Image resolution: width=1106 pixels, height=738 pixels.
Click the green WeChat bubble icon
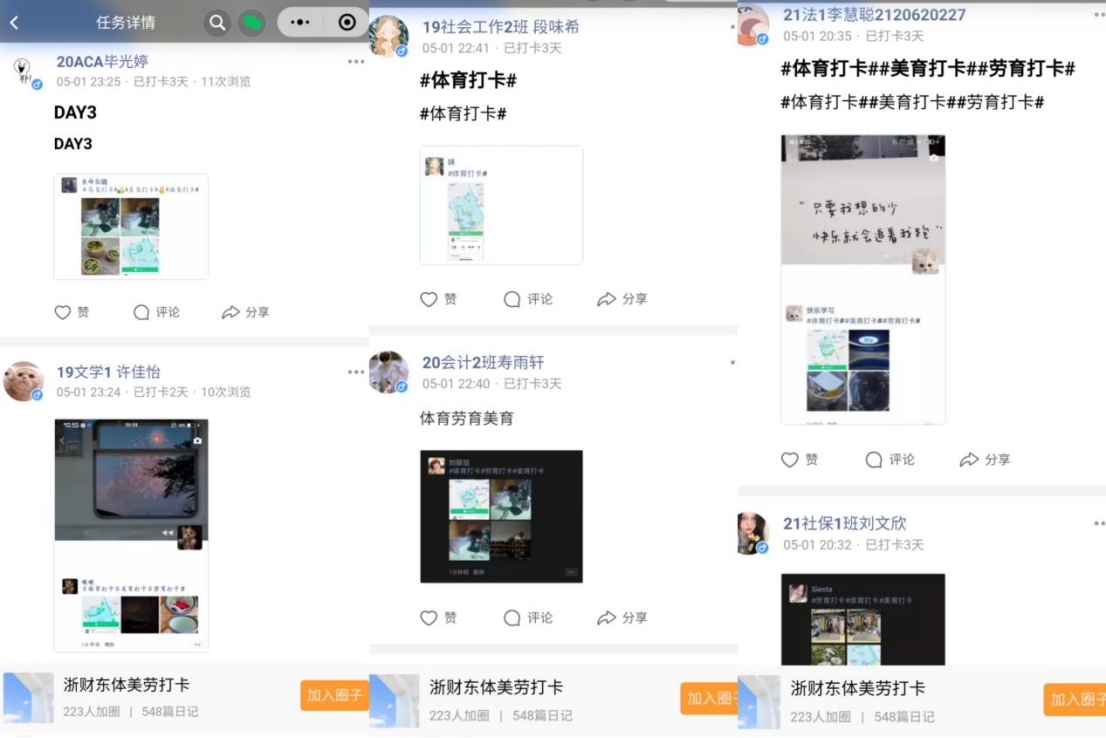tap(252, 22)
